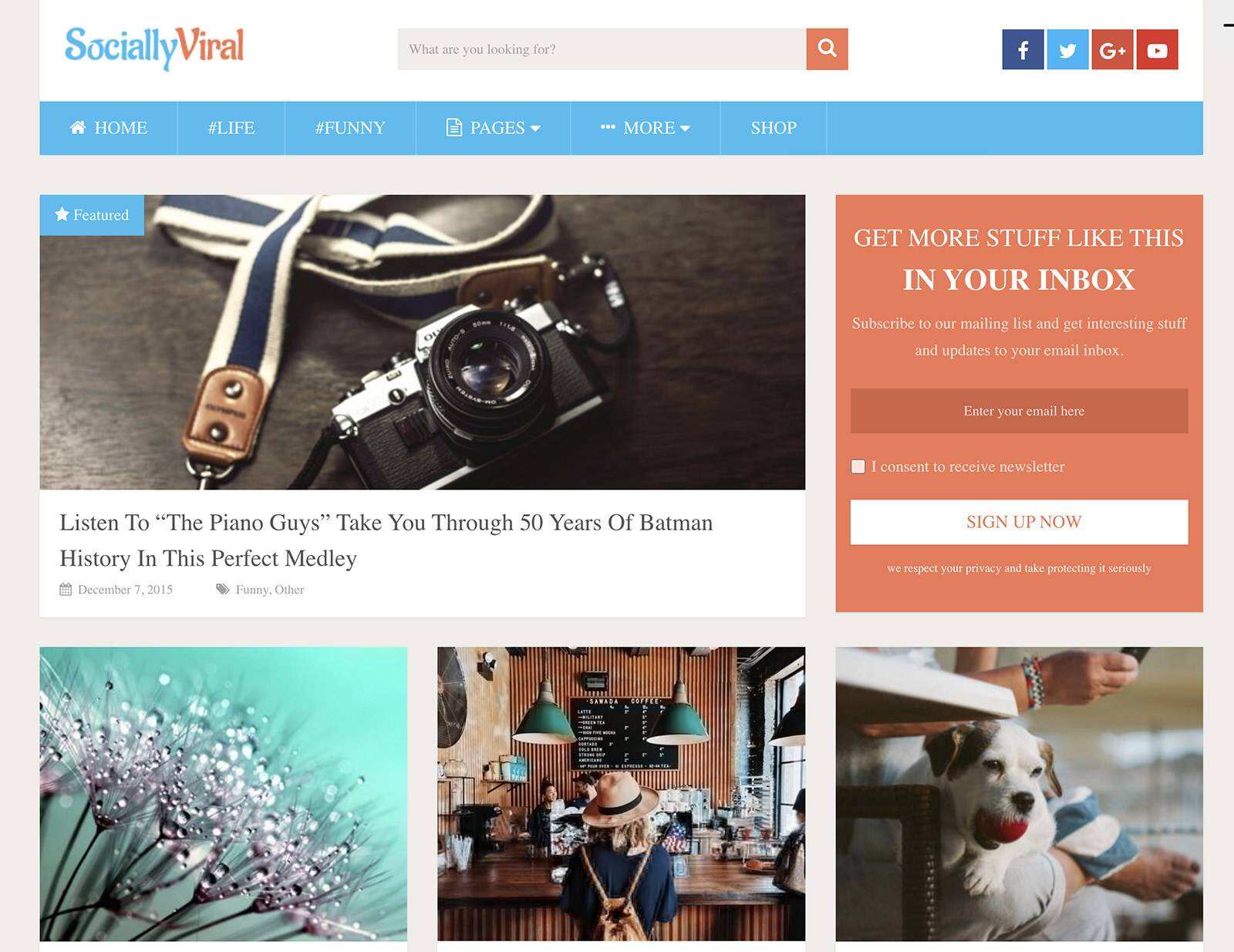Click the tags icon beside Funny, Other

tap(223, 590)
